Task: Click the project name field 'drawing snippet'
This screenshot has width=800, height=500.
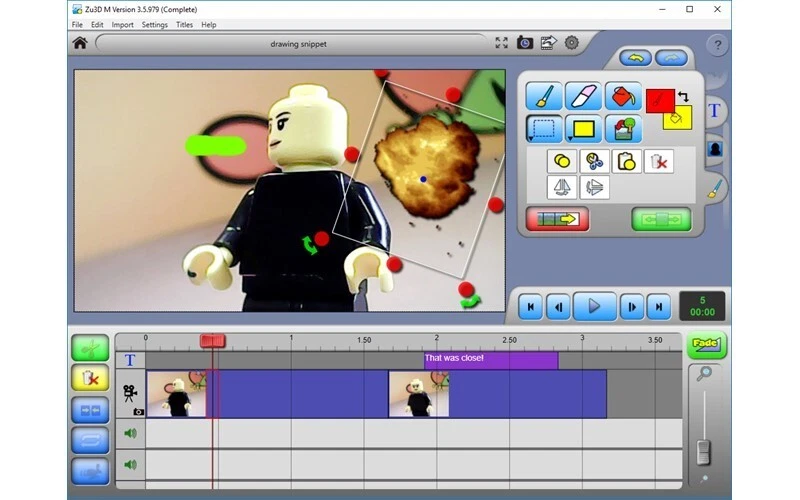Action: 292,44
